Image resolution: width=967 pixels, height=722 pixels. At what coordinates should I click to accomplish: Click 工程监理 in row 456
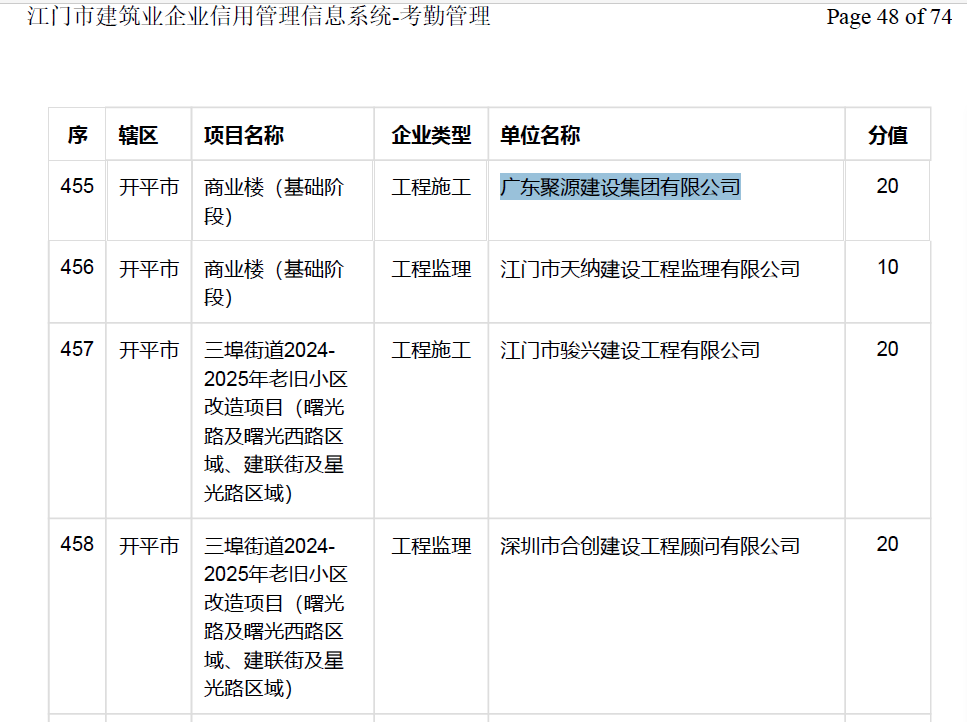pos(431,268)
